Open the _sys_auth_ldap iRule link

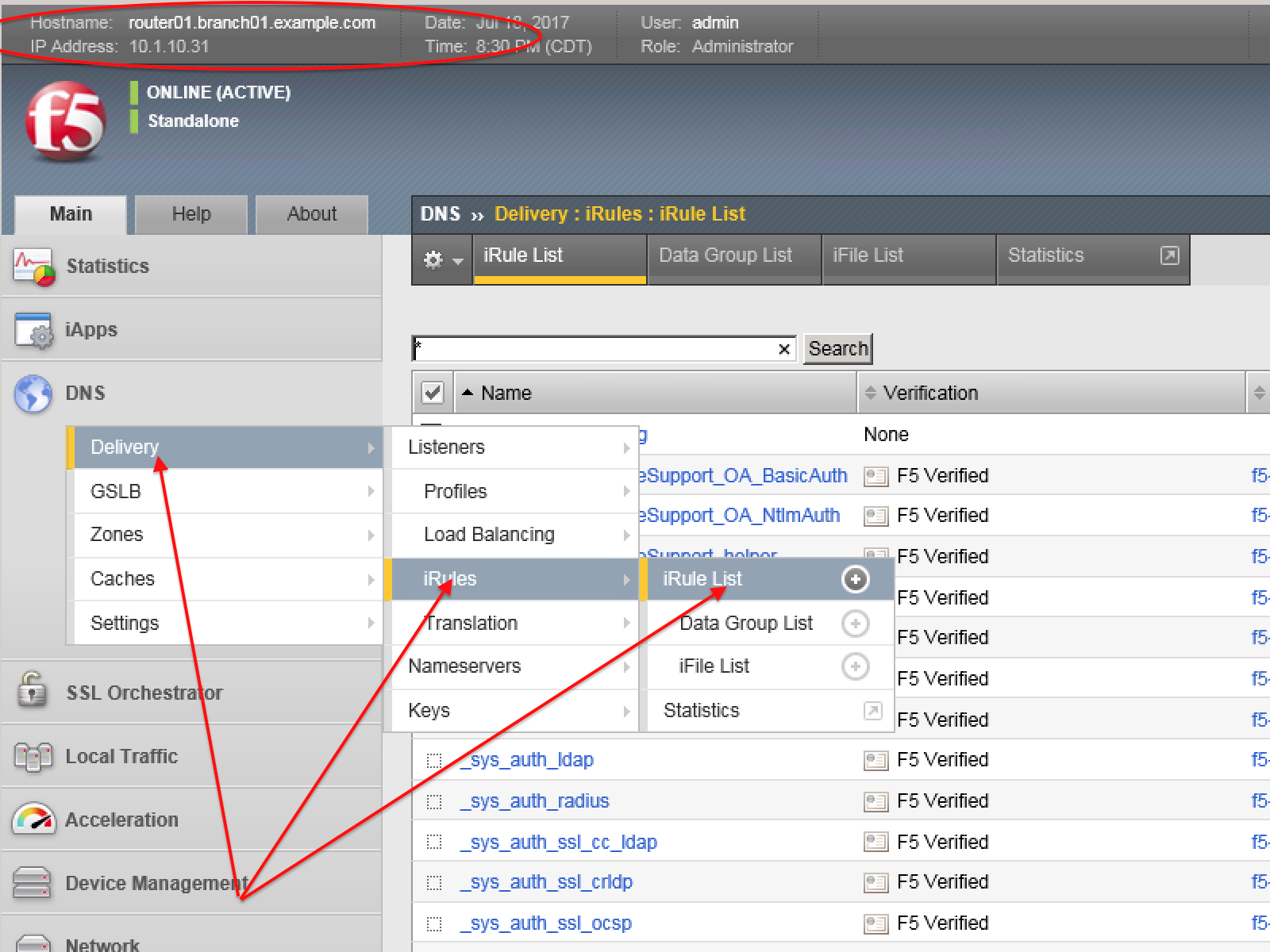(527, 760)
